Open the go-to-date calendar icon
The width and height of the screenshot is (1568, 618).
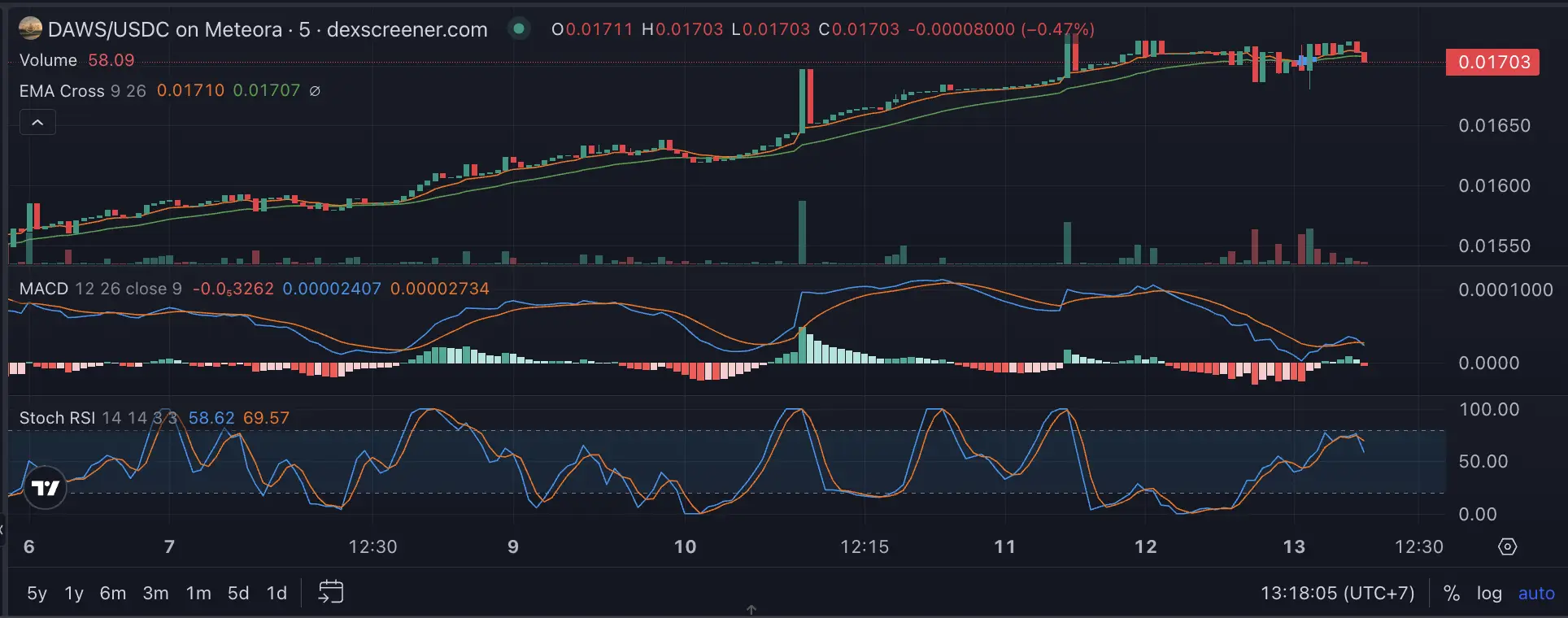tap(331, 592)
